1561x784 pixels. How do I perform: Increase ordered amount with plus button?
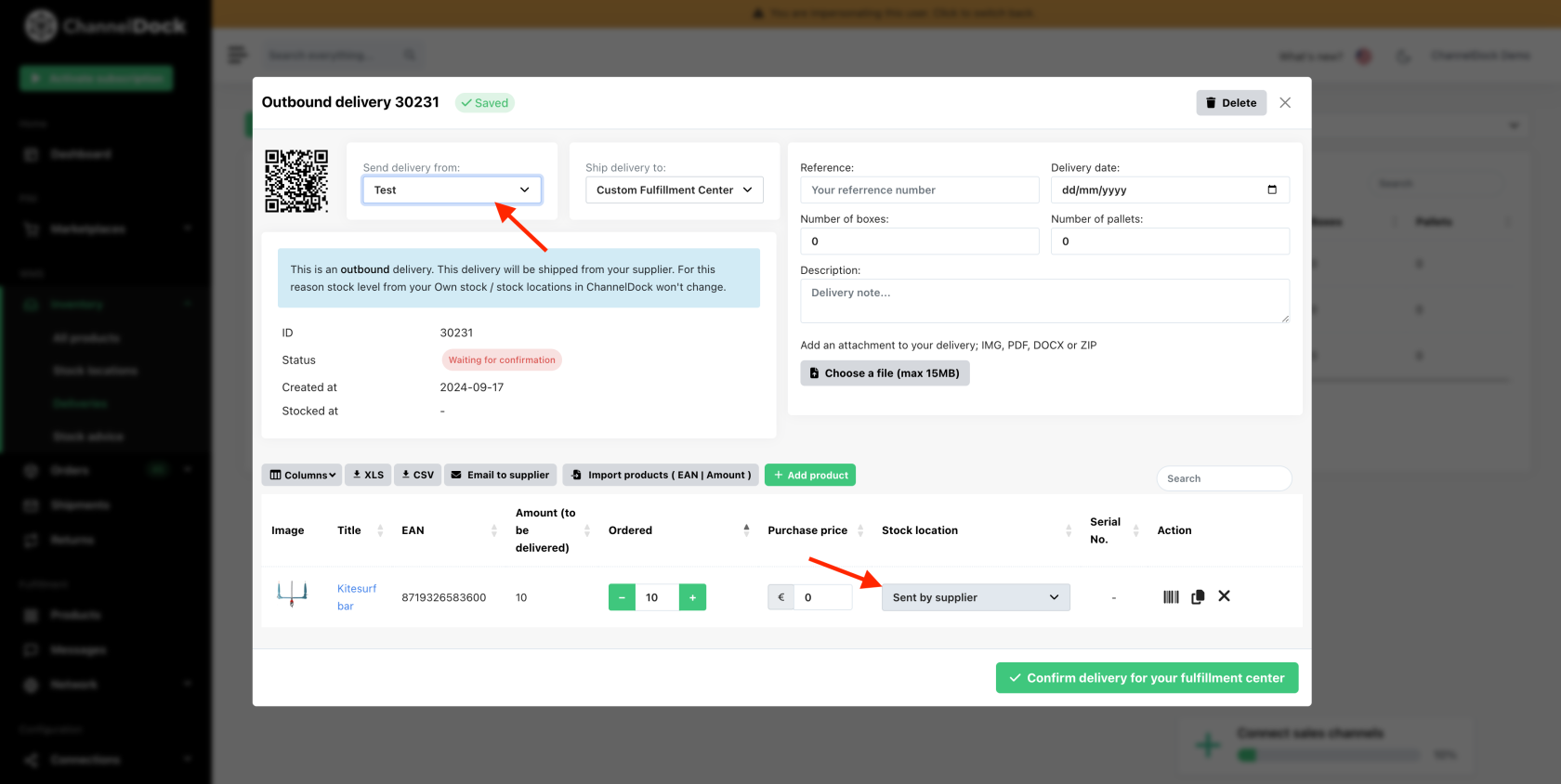(x=692, y=597)
